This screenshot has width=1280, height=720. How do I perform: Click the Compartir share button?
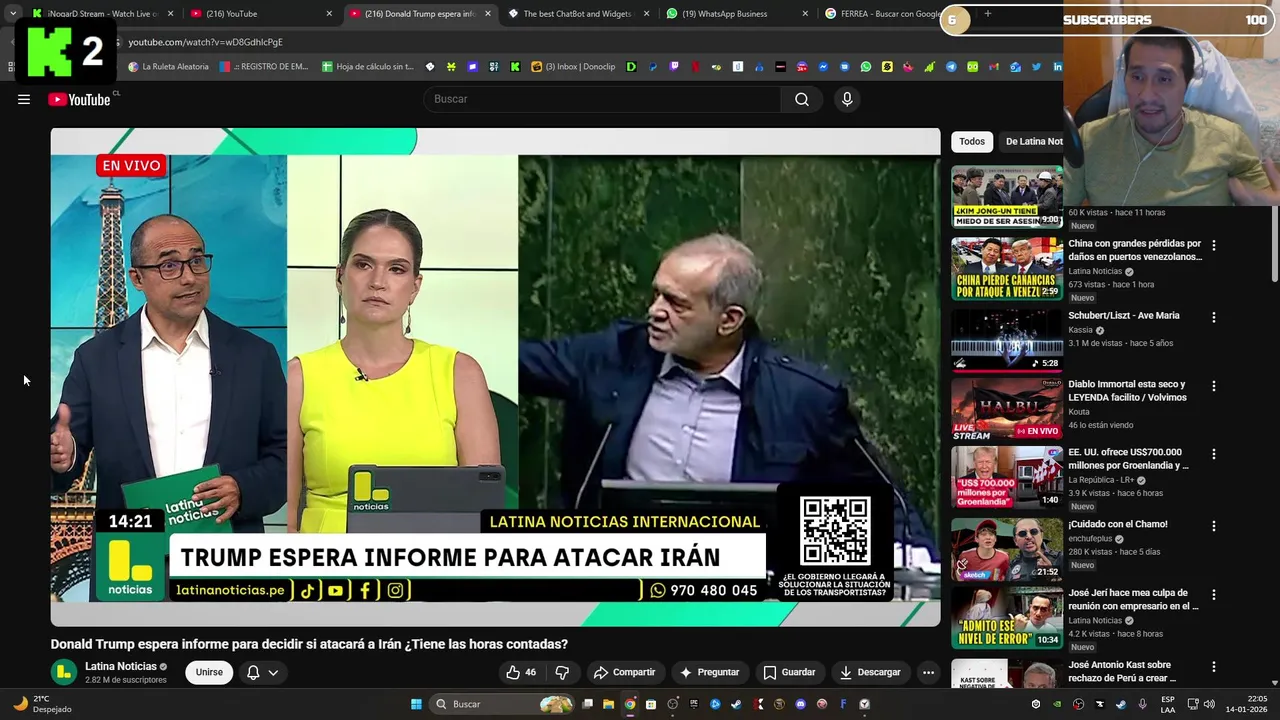[x=624, y=672]
